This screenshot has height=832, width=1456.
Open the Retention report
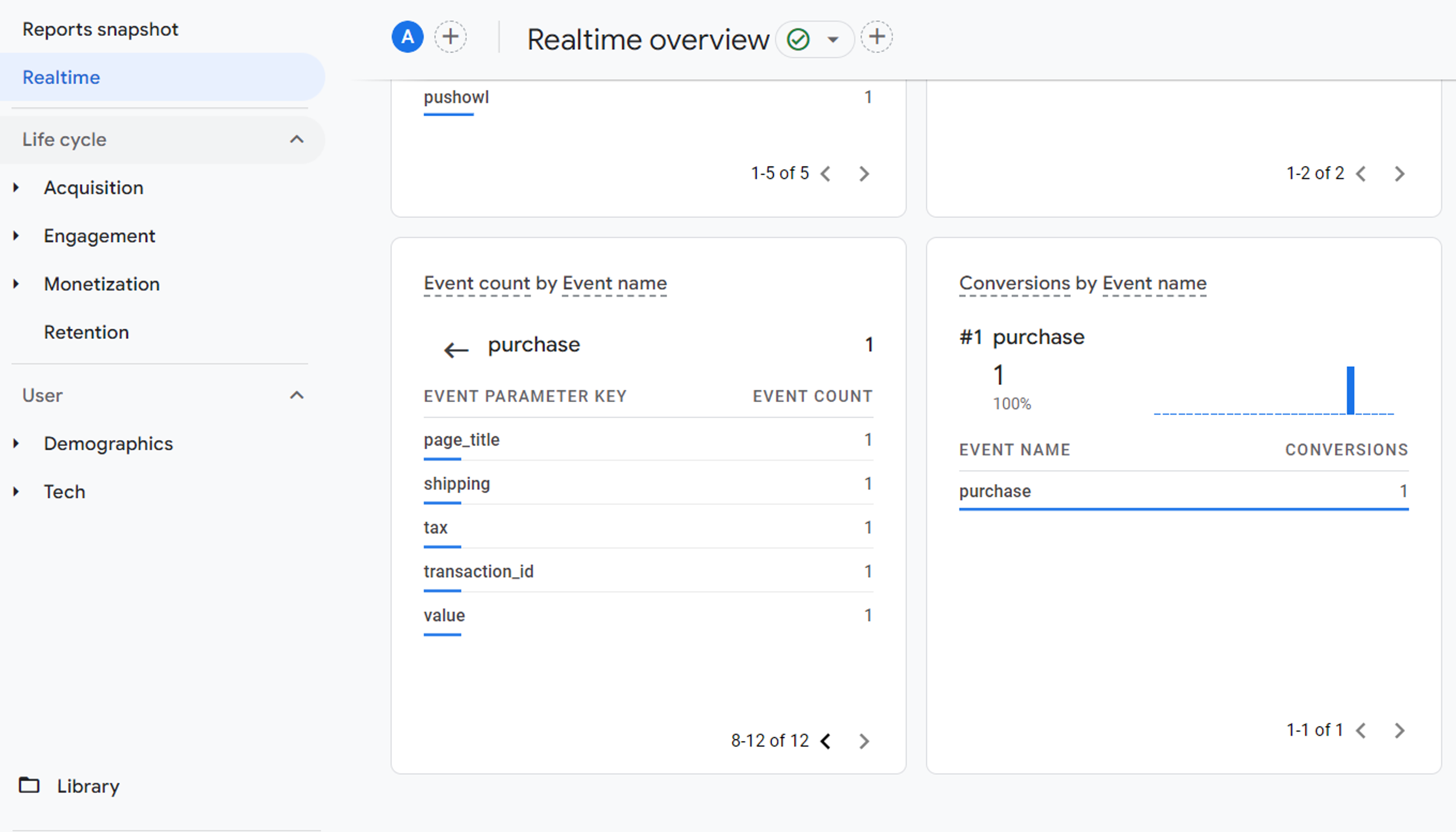pos(86,332)
